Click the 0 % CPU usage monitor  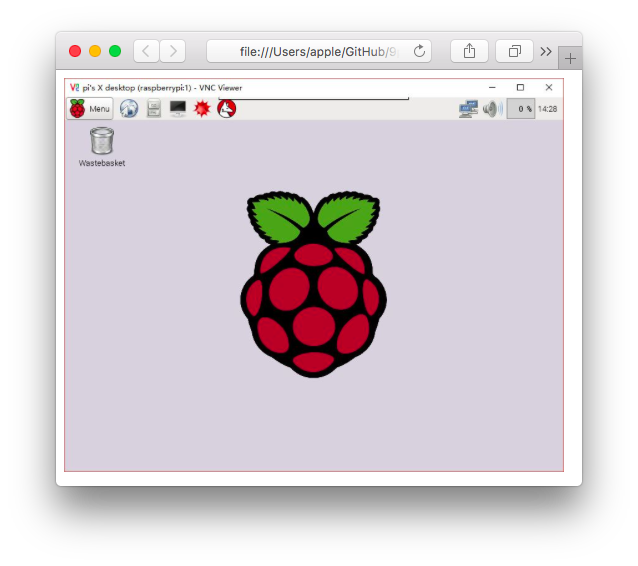pyautogui.click(x=521, y=109)
